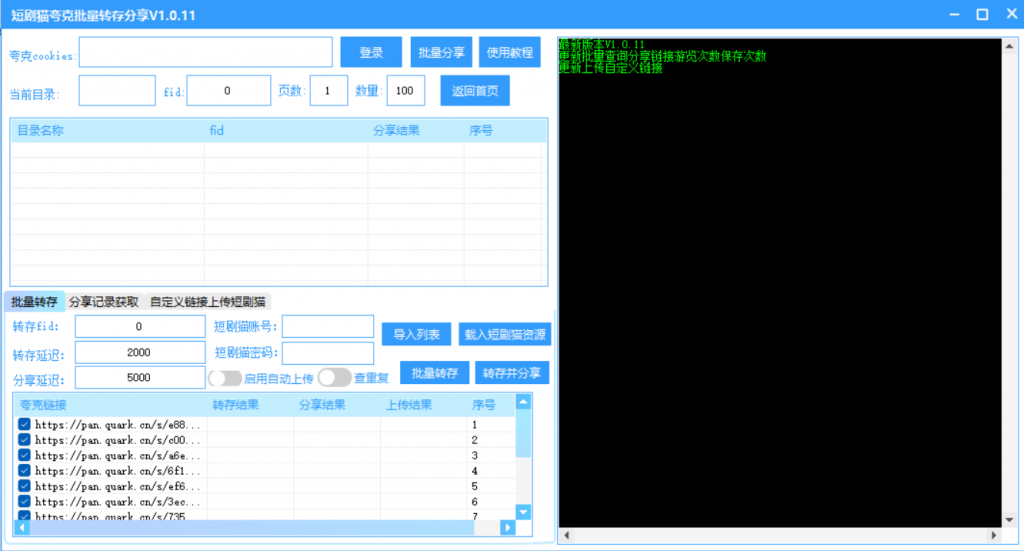Click the 转存fid input field
Viewport: 1024px width, 551px height.
[x=140, y=326]
